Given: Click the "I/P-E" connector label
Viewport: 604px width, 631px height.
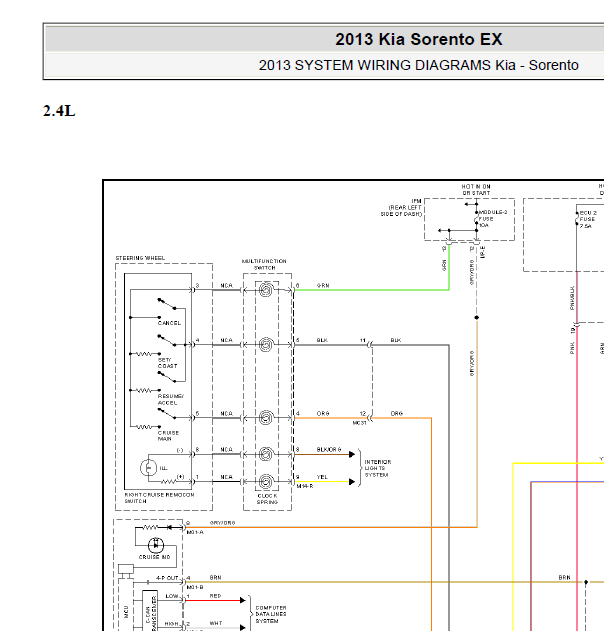Looking at the screenshot, I should pos(483,252).
